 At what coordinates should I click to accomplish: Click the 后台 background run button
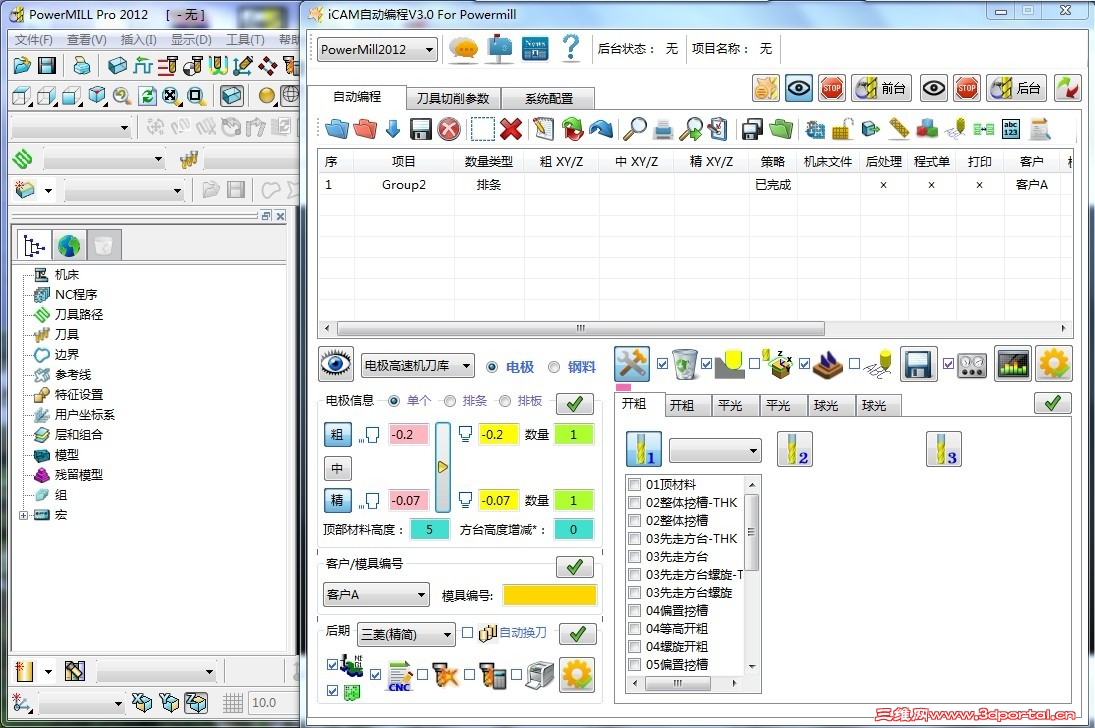coord(1015,88)
